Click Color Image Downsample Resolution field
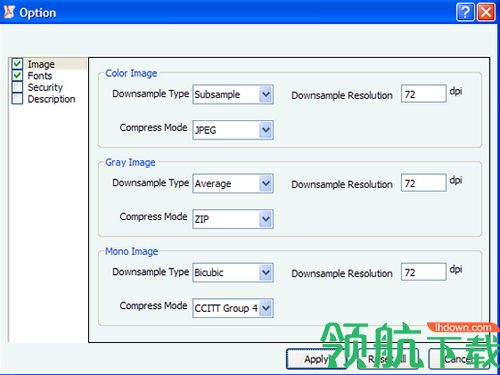Screen dimensions: 500x375 [x=423, y=94]
